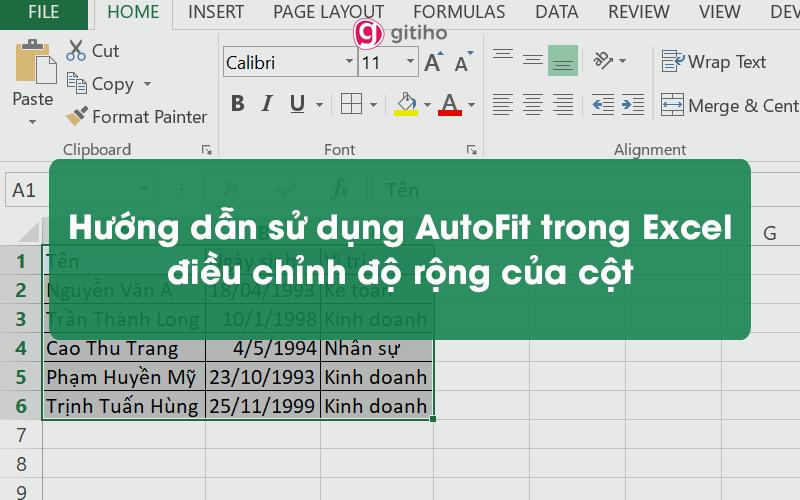
Task: Open the FILE tab
Action: pos(43,12)
